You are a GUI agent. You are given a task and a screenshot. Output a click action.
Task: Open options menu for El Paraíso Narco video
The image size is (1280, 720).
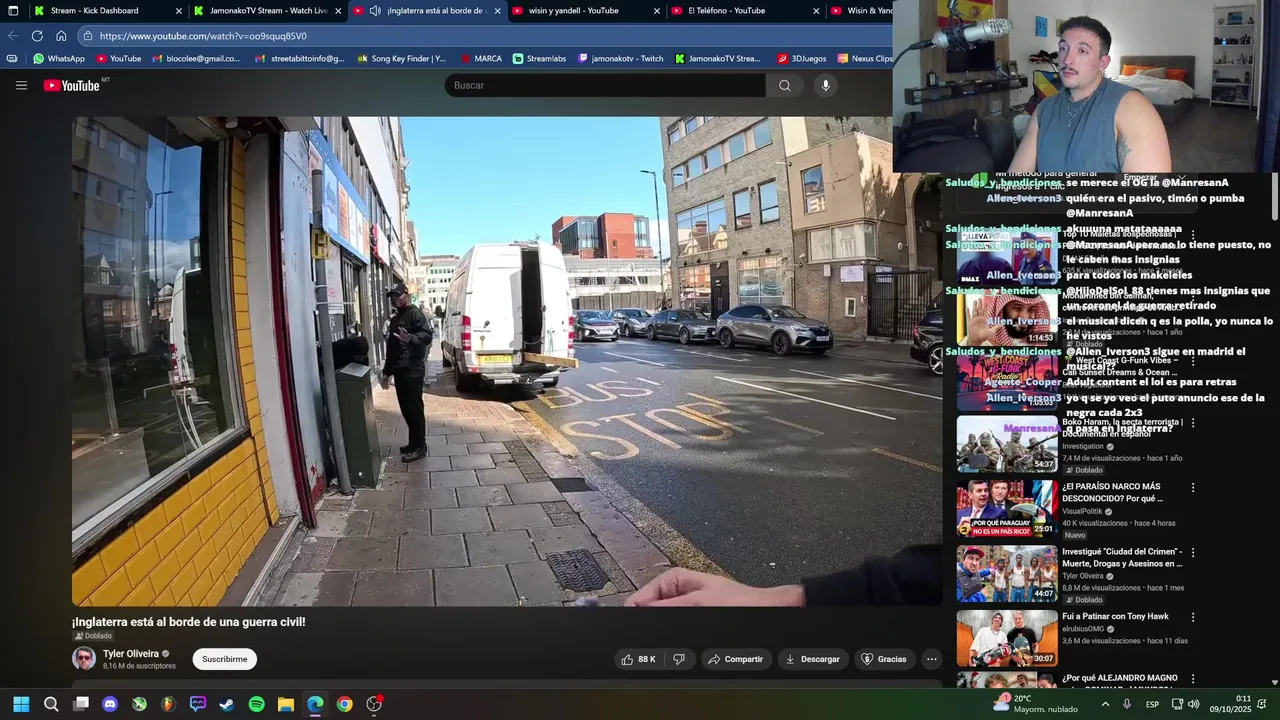point(1192,488)
